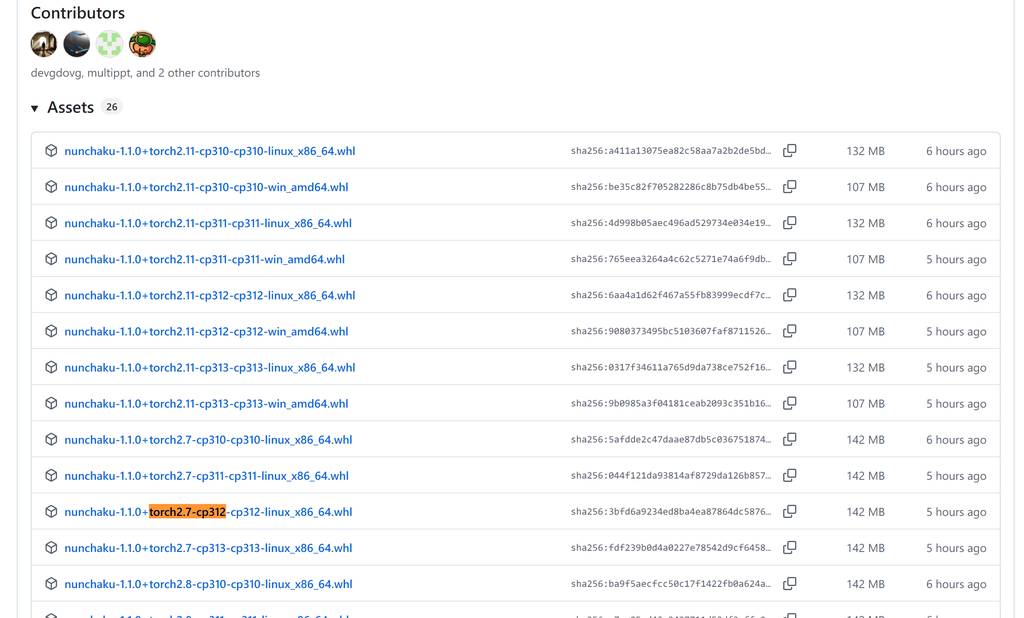This screenshot has width=1024, height=618.
Task: Open the fourth contributor's avatar
Action: pos(142,44)
